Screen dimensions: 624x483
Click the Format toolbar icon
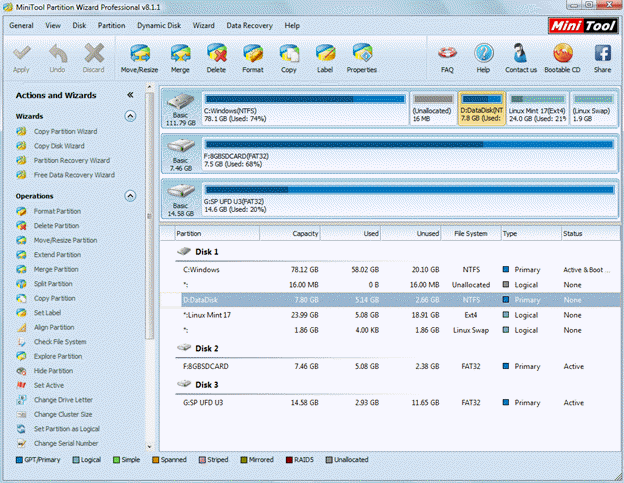[x=253, y=53]
